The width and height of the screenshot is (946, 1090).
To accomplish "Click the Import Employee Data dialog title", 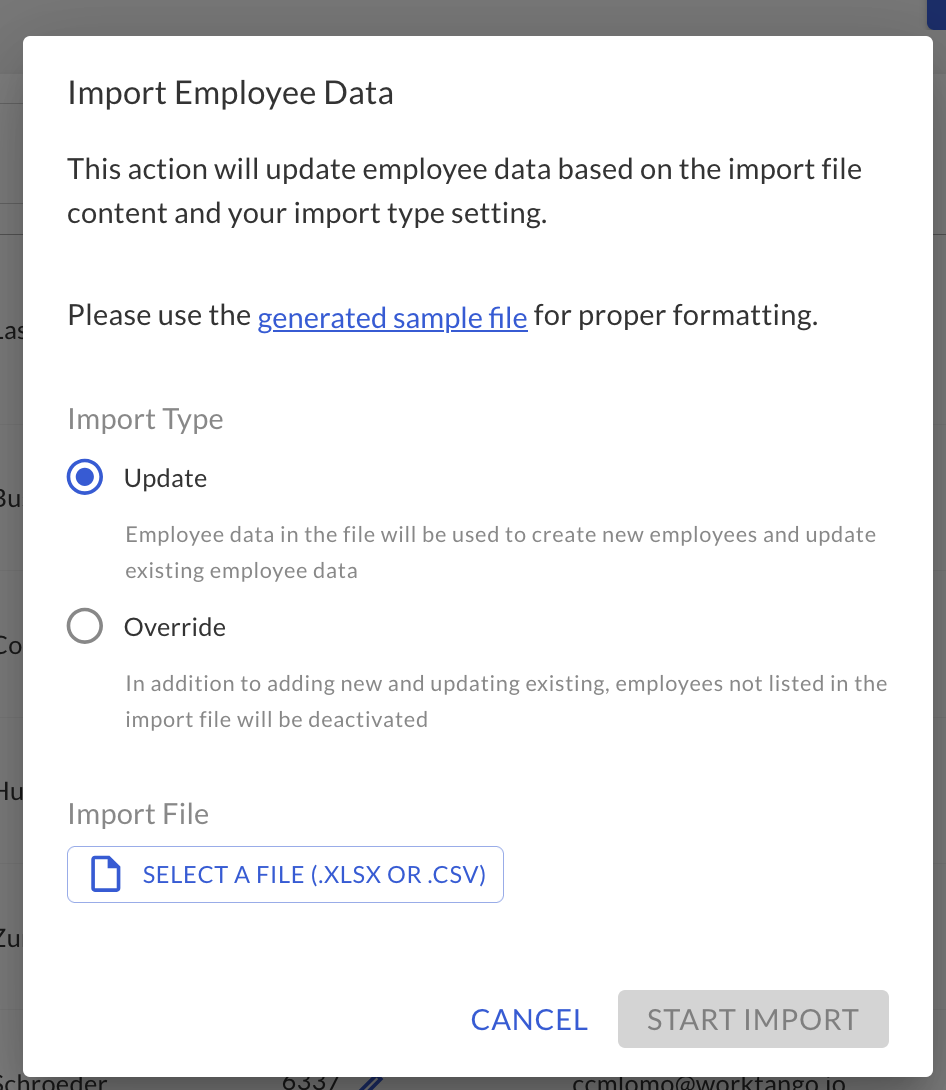I will pos(230,93).
